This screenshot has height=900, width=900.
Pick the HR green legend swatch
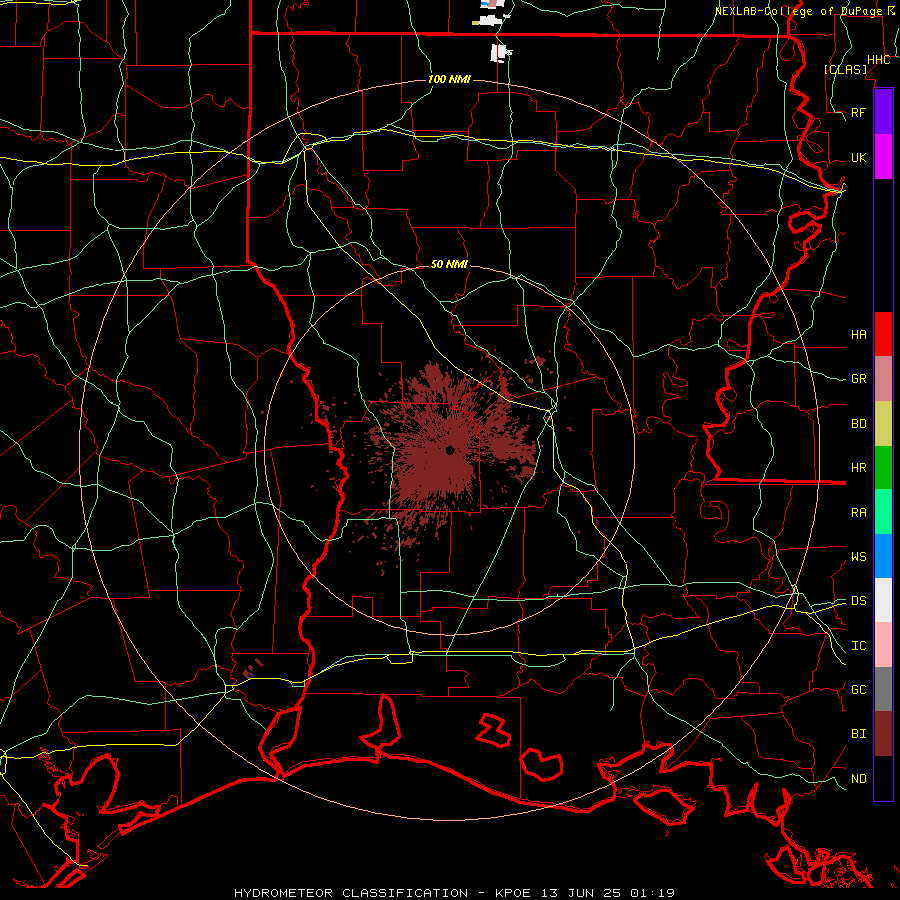[x=883, y=468]
